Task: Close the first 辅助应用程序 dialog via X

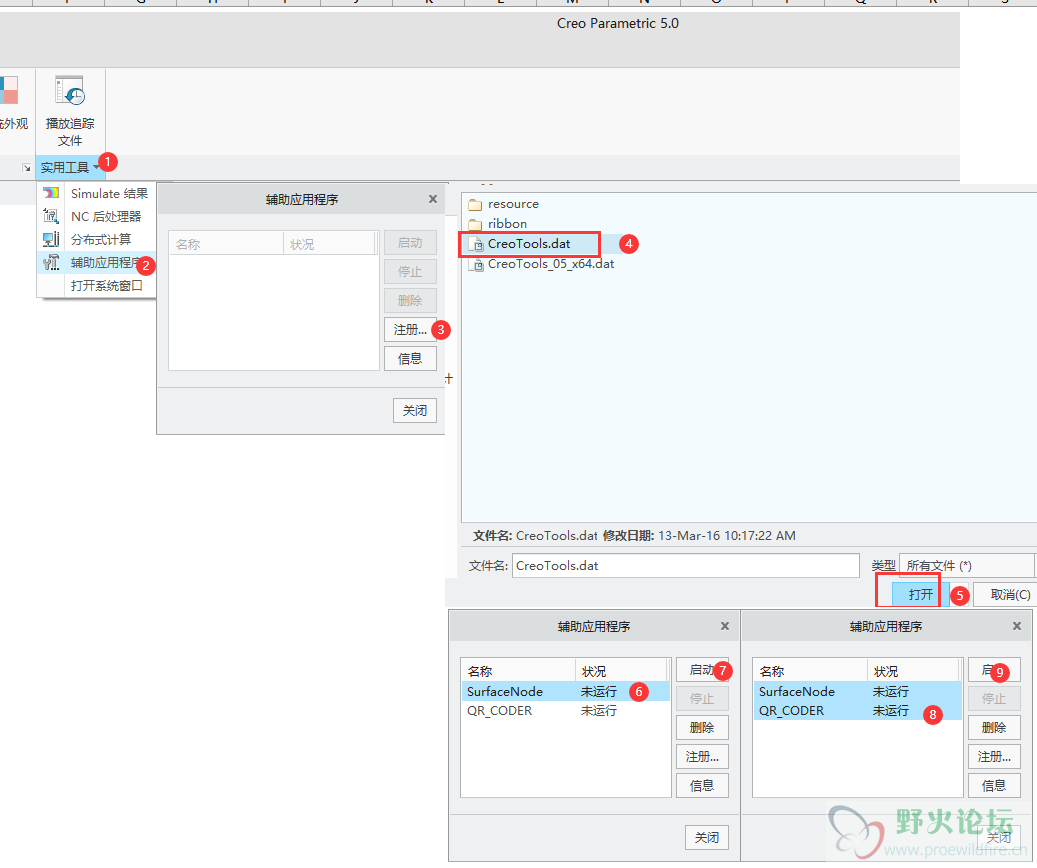Action: pyautogui.click(x=433, y=199)
